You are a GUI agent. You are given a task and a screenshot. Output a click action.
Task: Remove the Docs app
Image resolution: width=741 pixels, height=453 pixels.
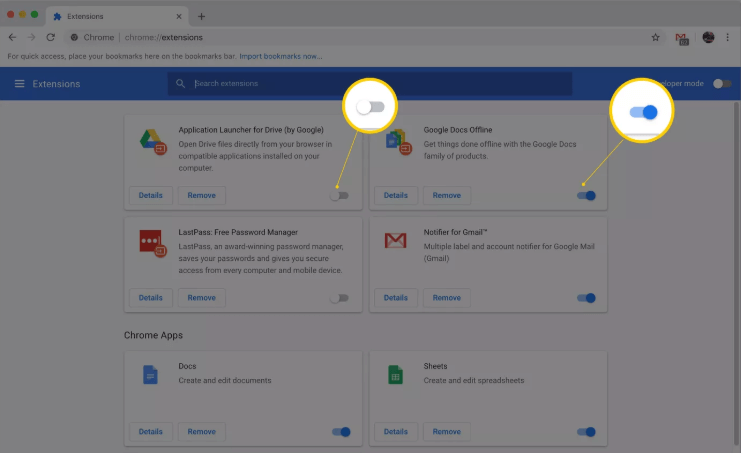[201, 431]
